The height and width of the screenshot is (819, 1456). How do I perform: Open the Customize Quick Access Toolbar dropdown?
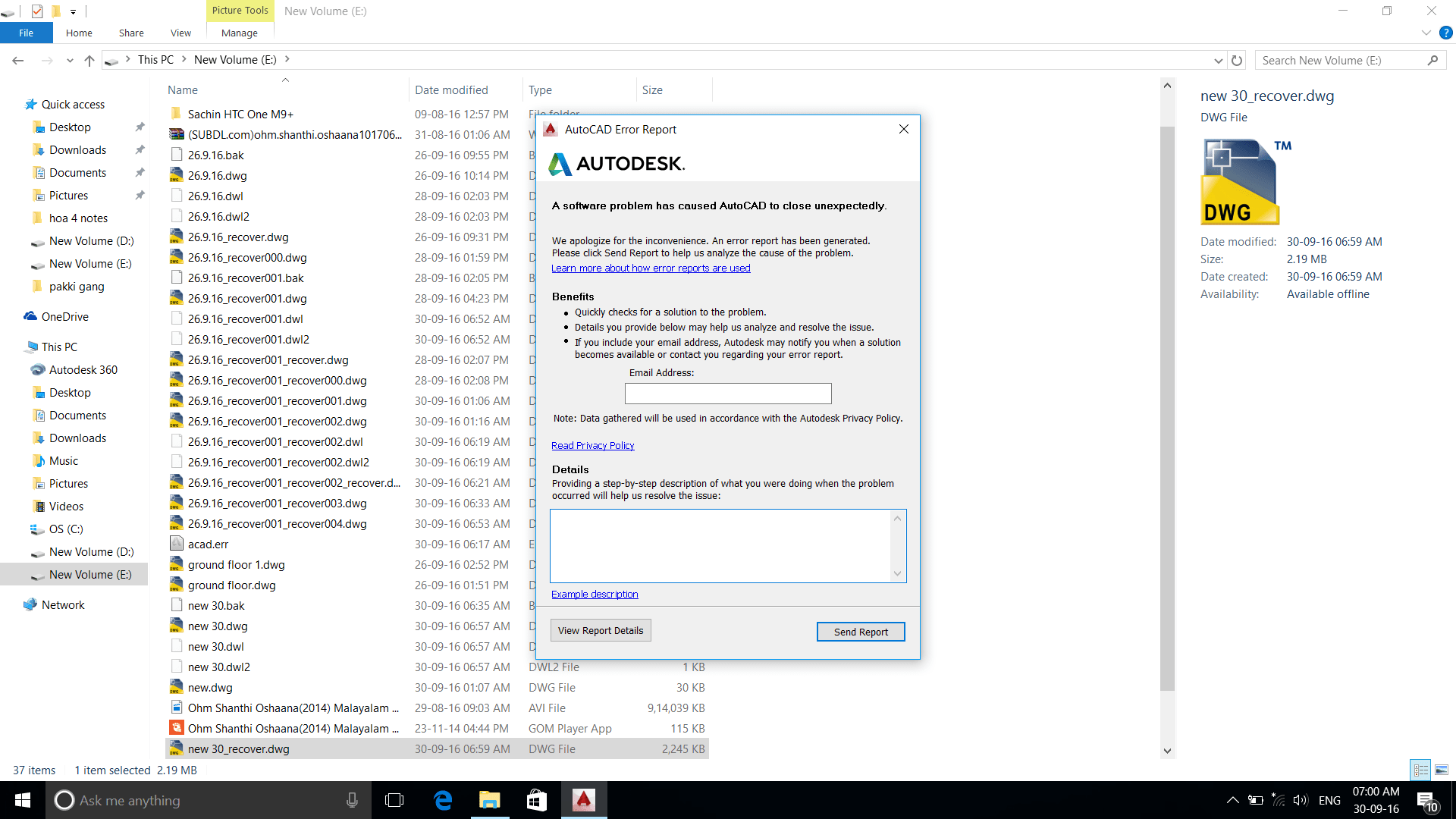coord(73,11)
